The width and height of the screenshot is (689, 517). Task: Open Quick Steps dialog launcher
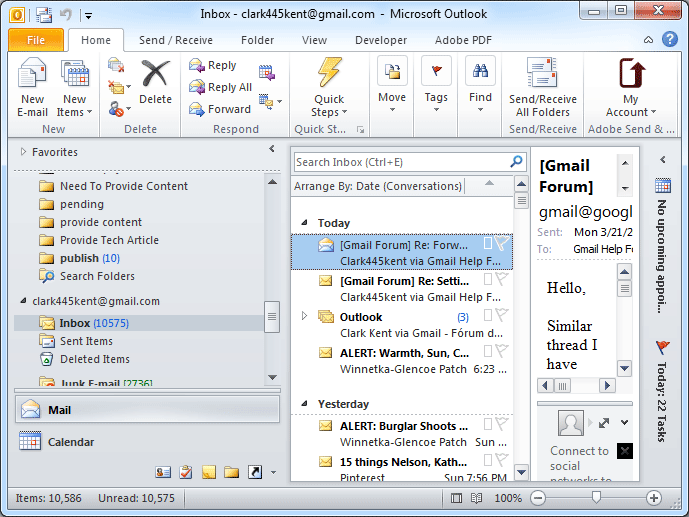(x=360, y=130)
